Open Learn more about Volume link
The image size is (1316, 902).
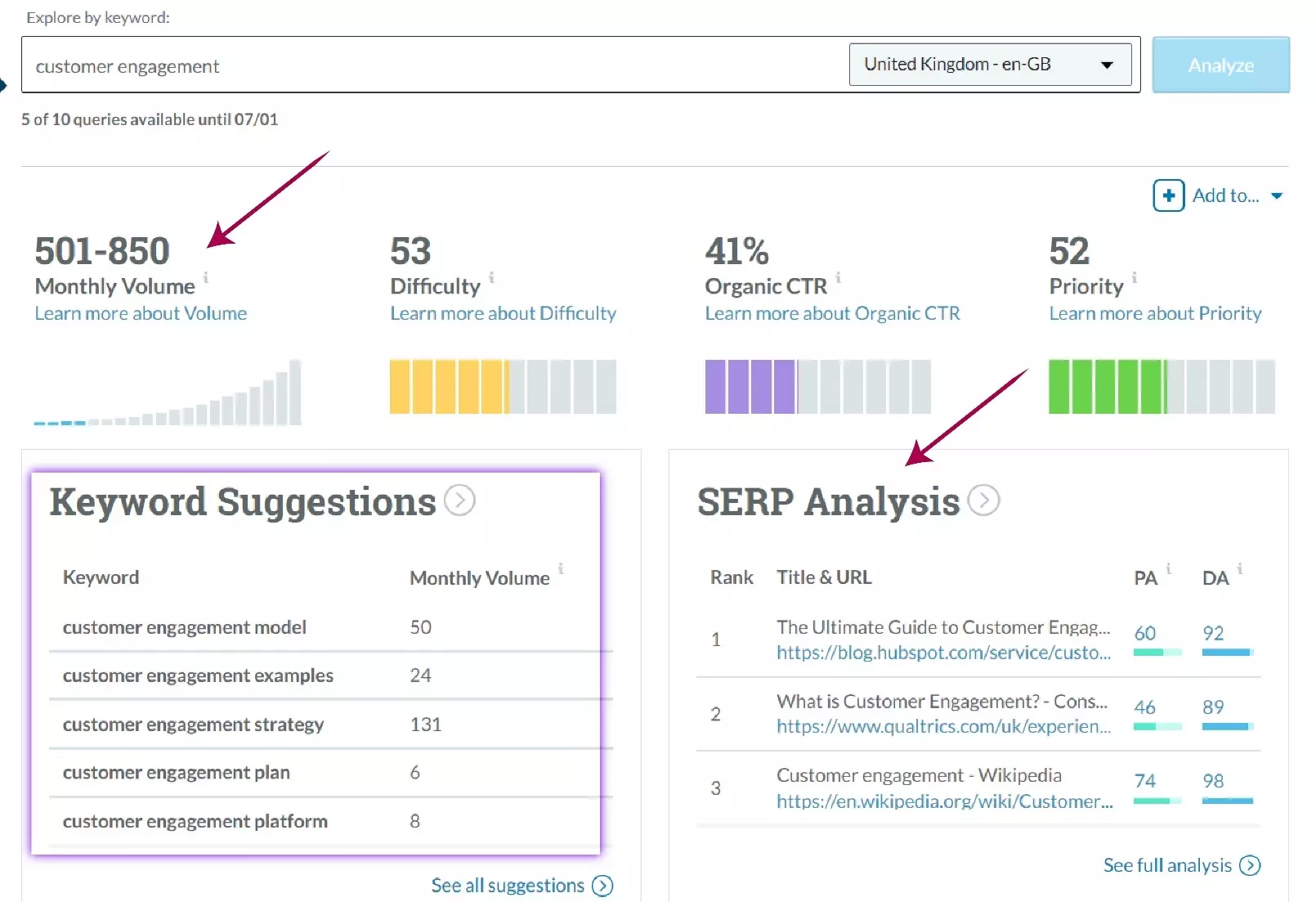click(141, 313)
